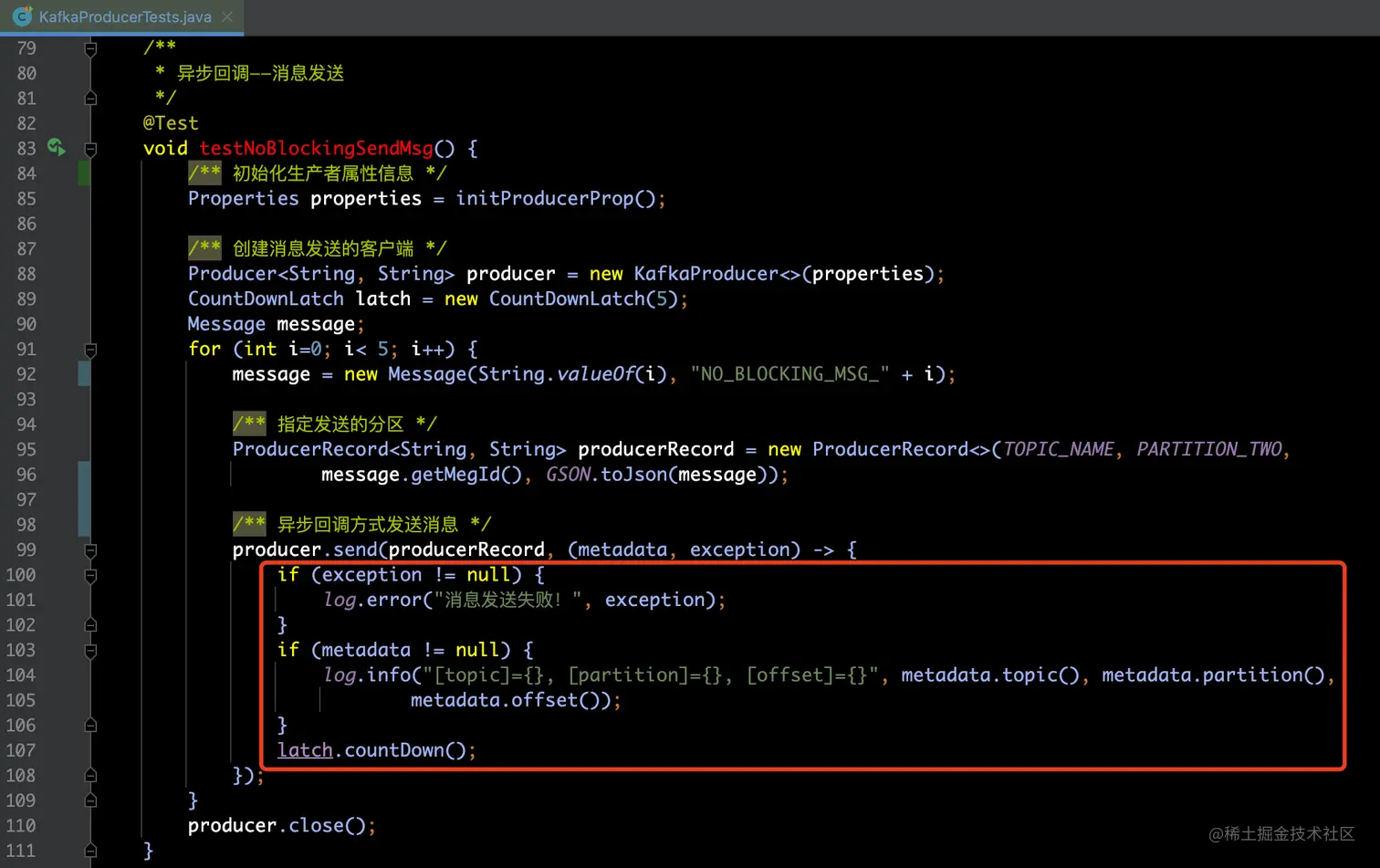Click the fold end marker at line 106
1380x868 pixels.
(90, 726)
